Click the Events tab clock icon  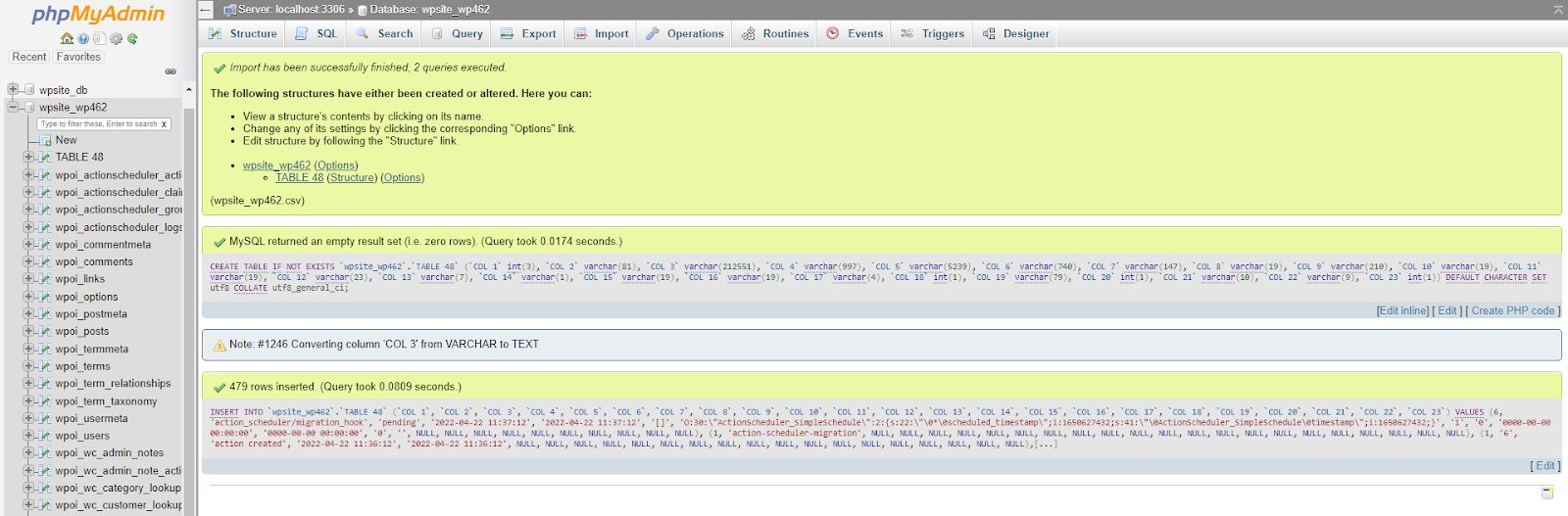(x=833, y=33)
